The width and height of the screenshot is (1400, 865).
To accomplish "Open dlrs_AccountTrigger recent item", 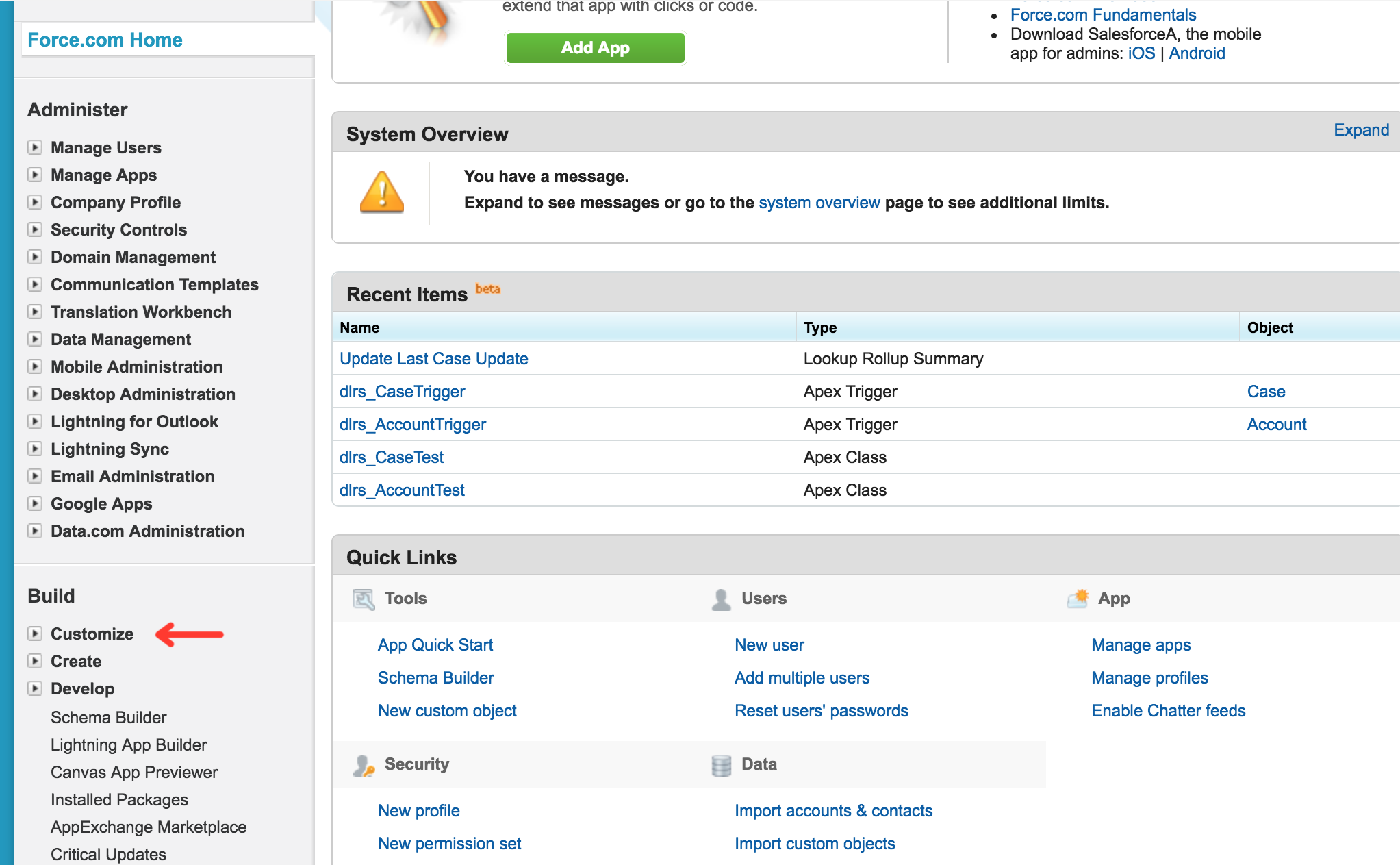I will [x=413, y=425].
